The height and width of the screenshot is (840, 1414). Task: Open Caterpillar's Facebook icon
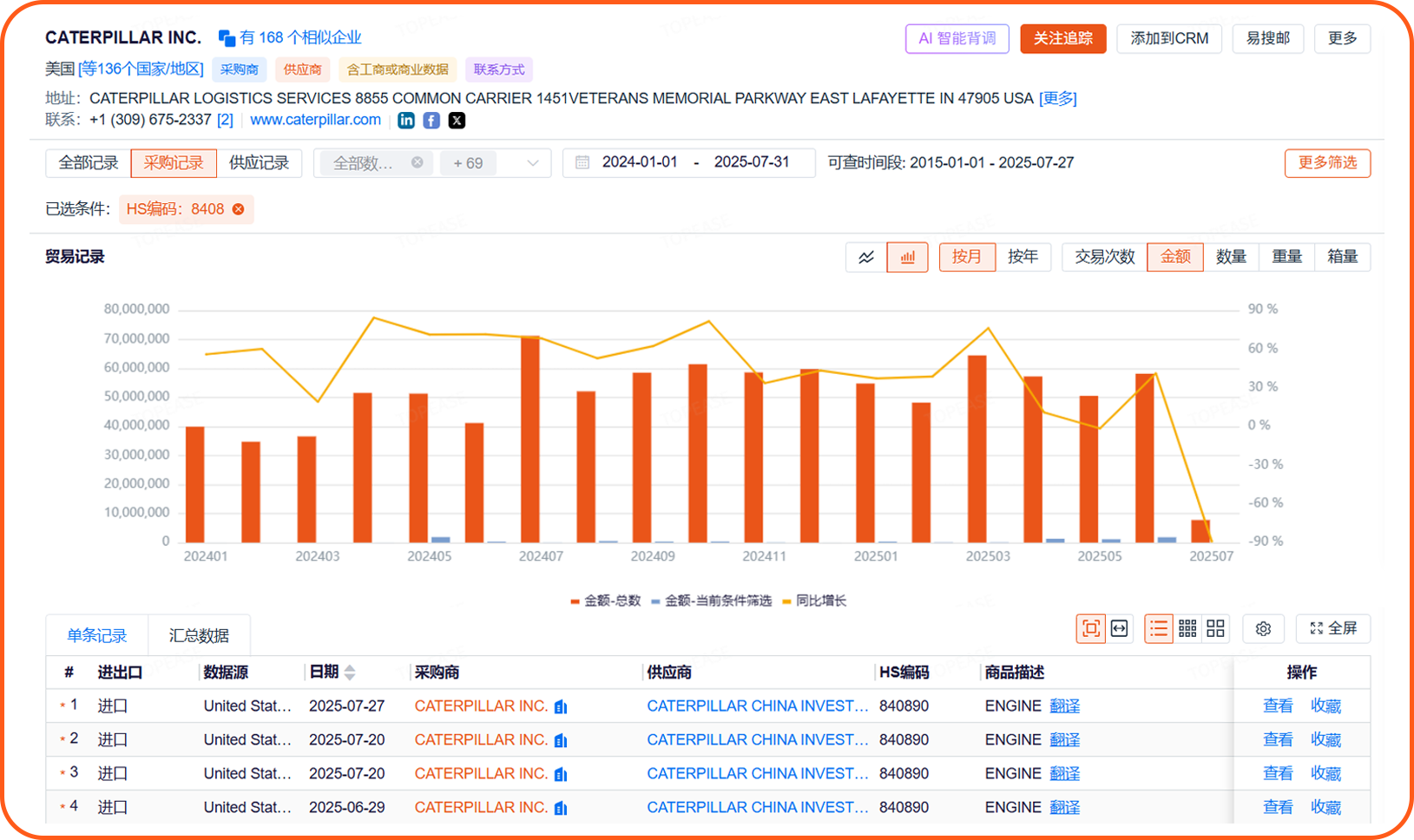[x=431, y=120]
